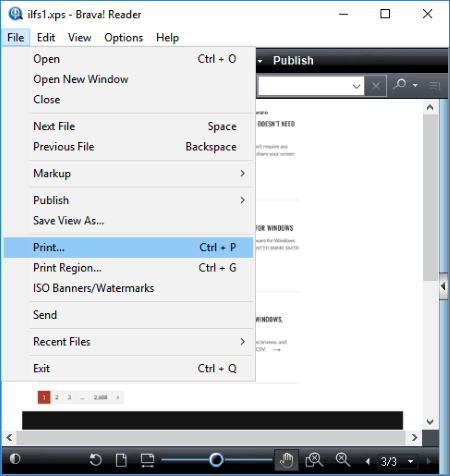Click the vertical scrollbar up arrow
This screenshot has height=476, width=450.
[x=430, y=107]
